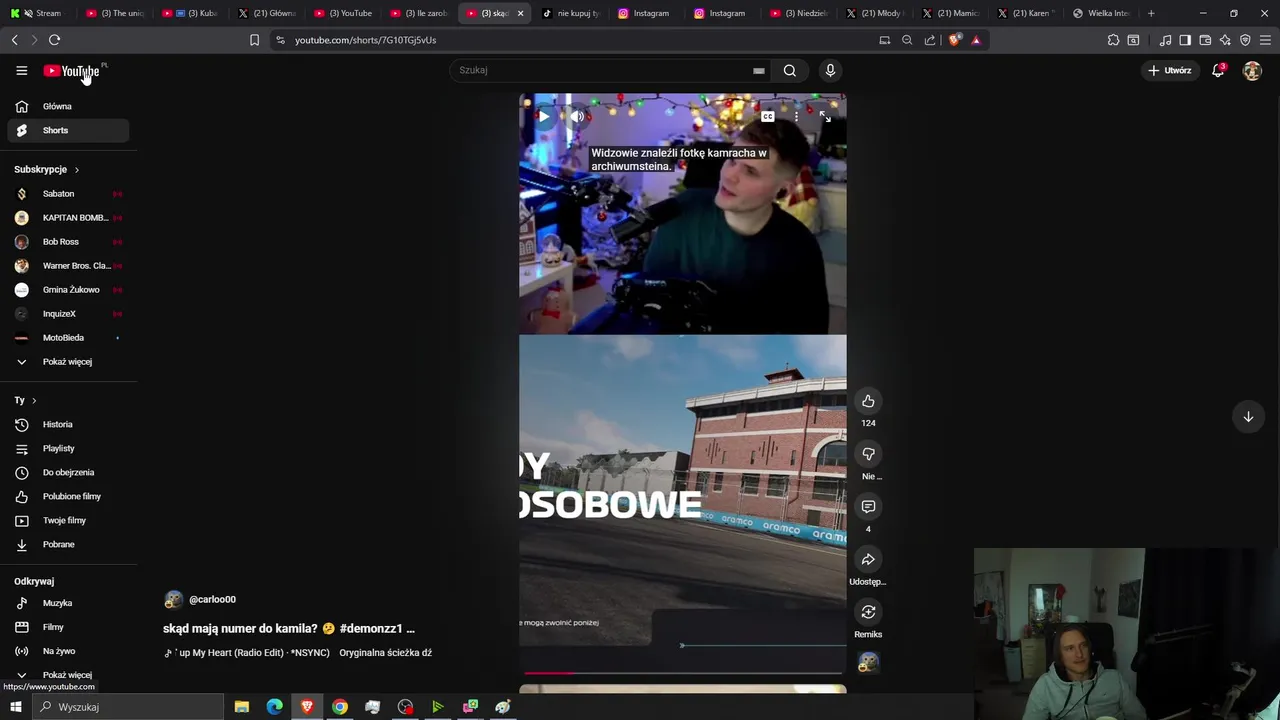
Task: Dislike the short with thumbs down
Action: pos(868,454)
